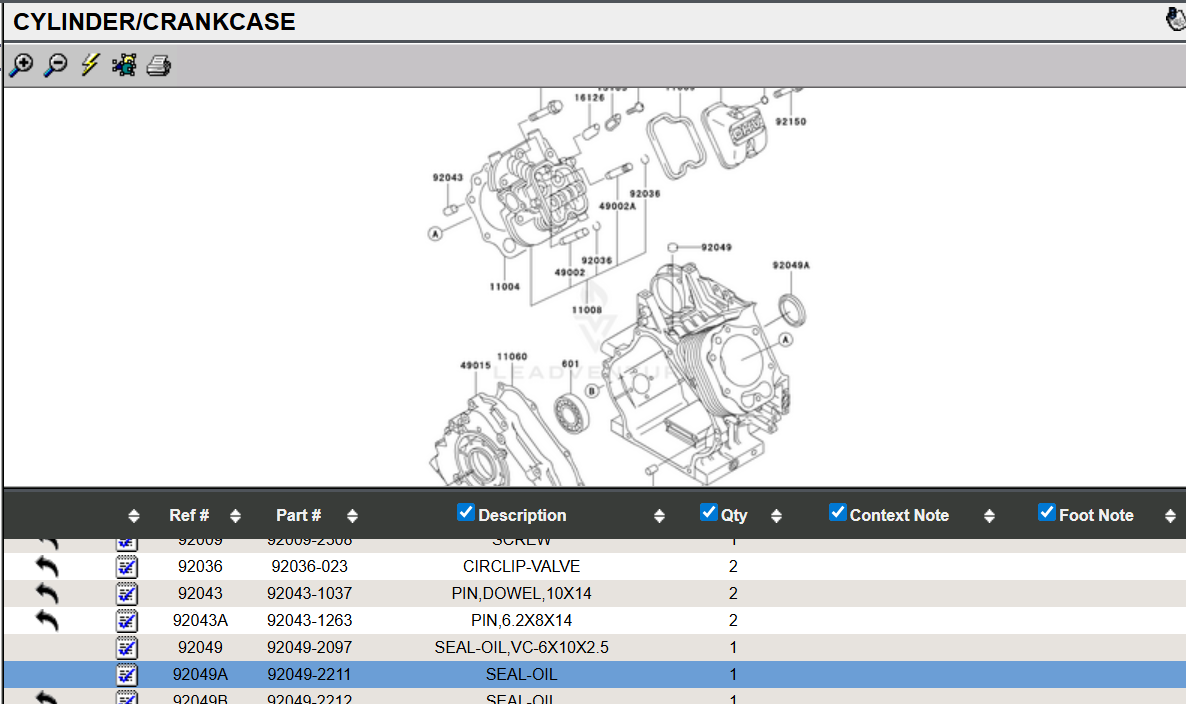Click the checklist icon for part 92043-1037
The image size is (1186, 704).
pos(127,594)
